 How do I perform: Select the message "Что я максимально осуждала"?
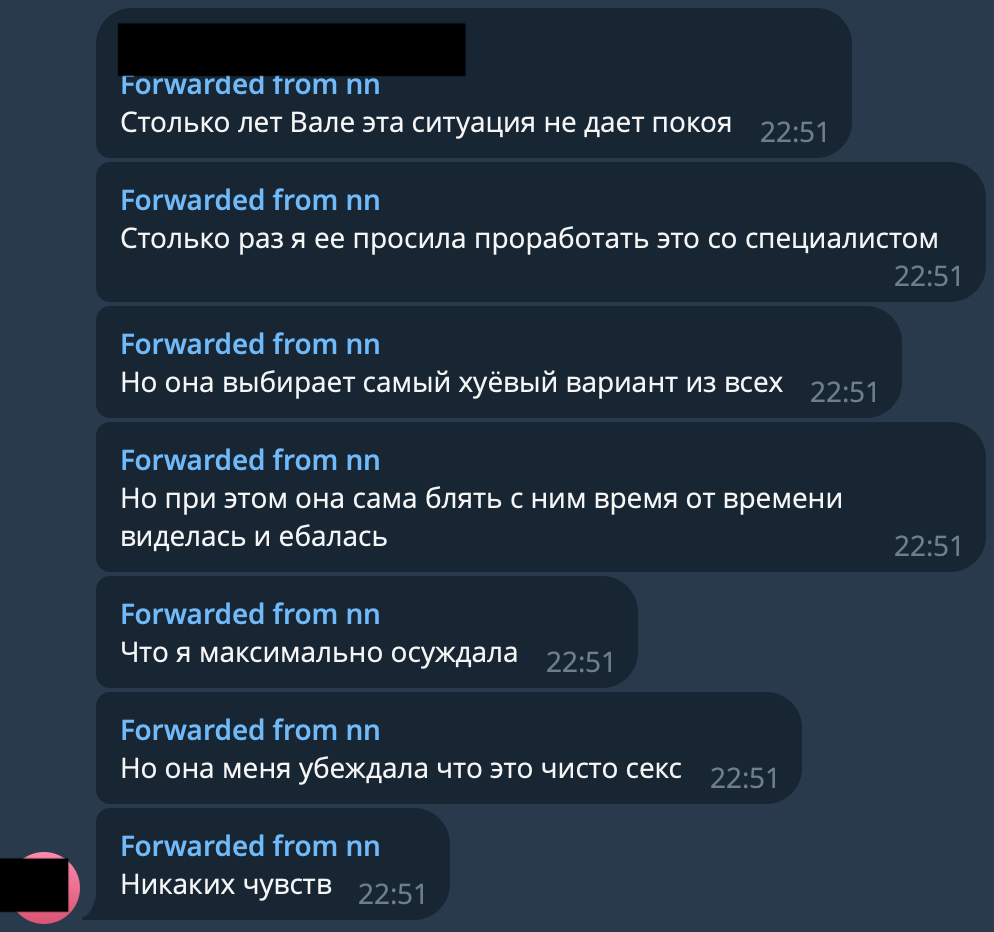tap(319, 653)
